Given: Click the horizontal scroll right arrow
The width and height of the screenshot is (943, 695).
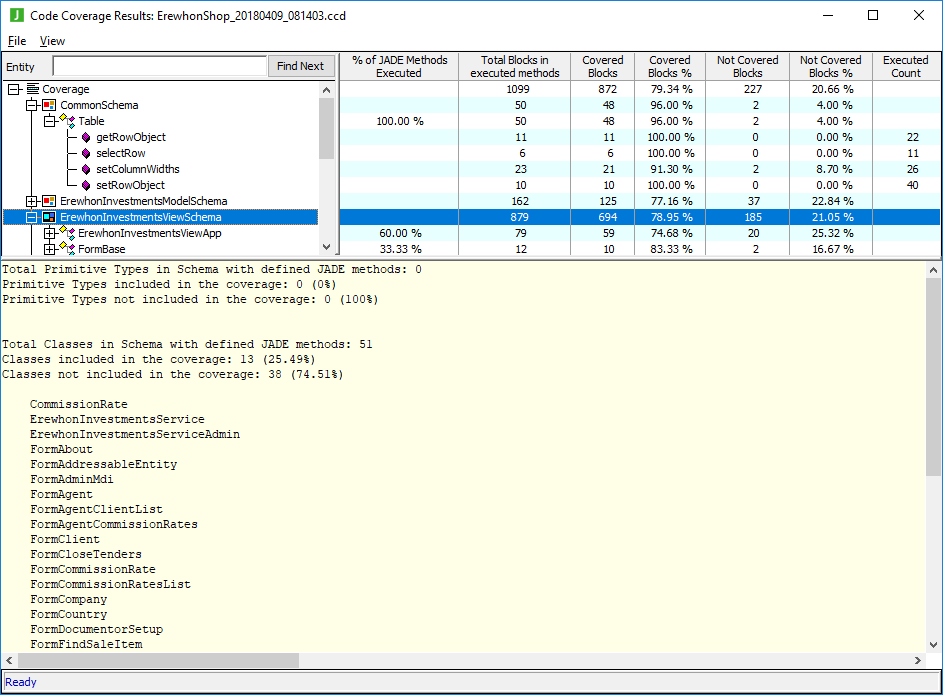Looking at the screenshot, I should coord(918,660).
